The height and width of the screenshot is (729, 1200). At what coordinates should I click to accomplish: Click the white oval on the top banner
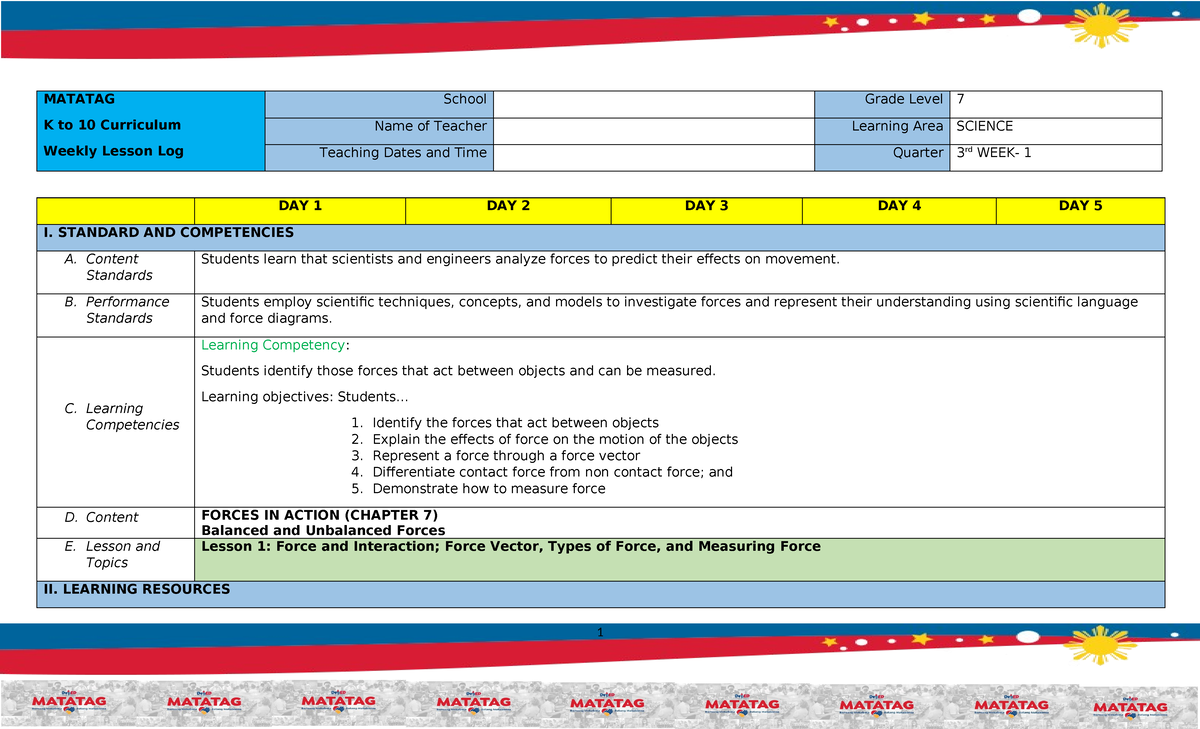pos(1029,14)
